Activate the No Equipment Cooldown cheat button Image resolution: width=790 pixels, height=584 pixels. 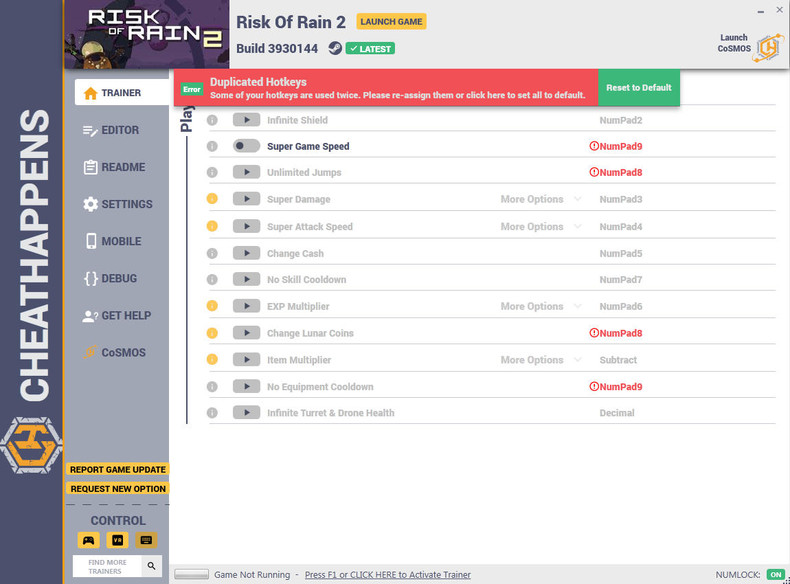[246, 386]
